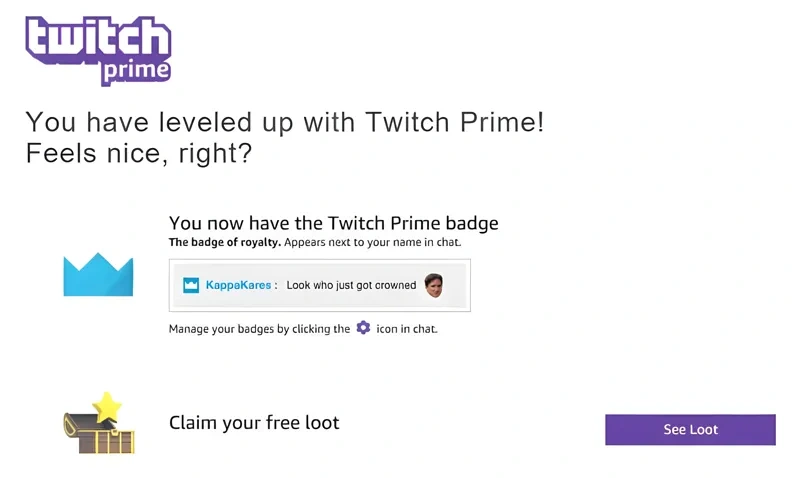Click the 'Feels nice, right?' line

click(139, 154)
